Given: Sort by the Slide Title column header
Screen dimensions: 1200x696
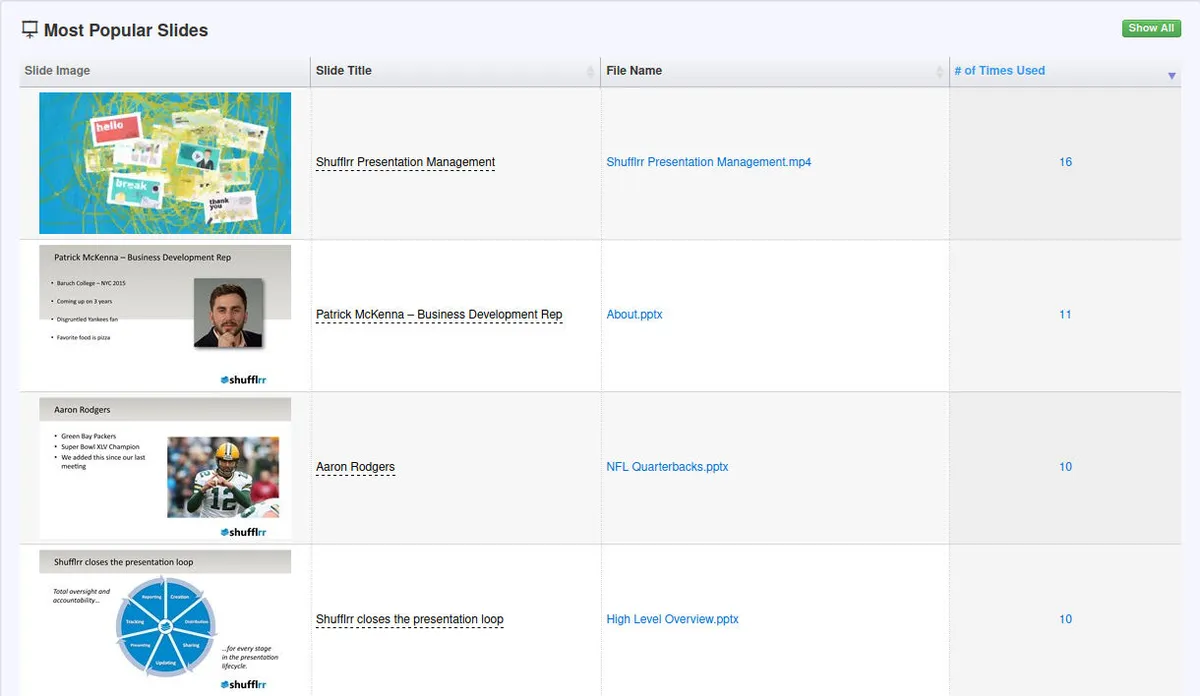Looking at the screenshot, I should (x=455, y=71).
